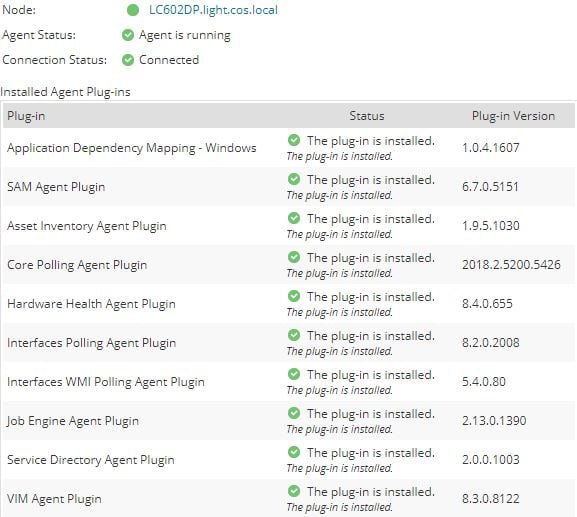Screen dimensions: 577x517
Task: Click the Connection Status: label
Action: click(x=54, y=60)
